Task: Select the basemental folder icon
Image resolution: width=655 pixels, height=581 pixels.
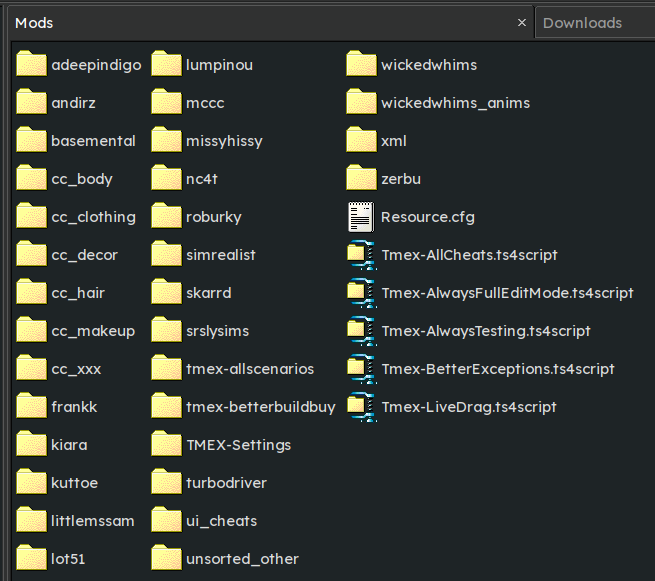Action: tap(31, 140)
